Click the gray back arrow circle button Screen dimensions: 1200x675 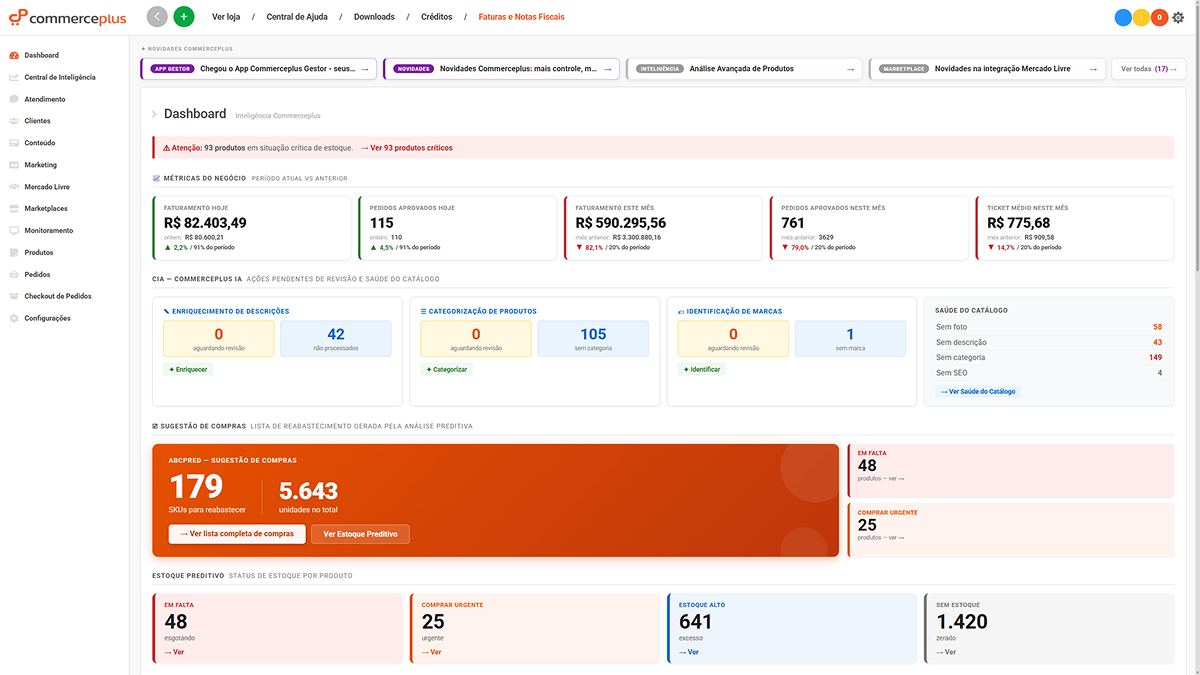[157, 17]
